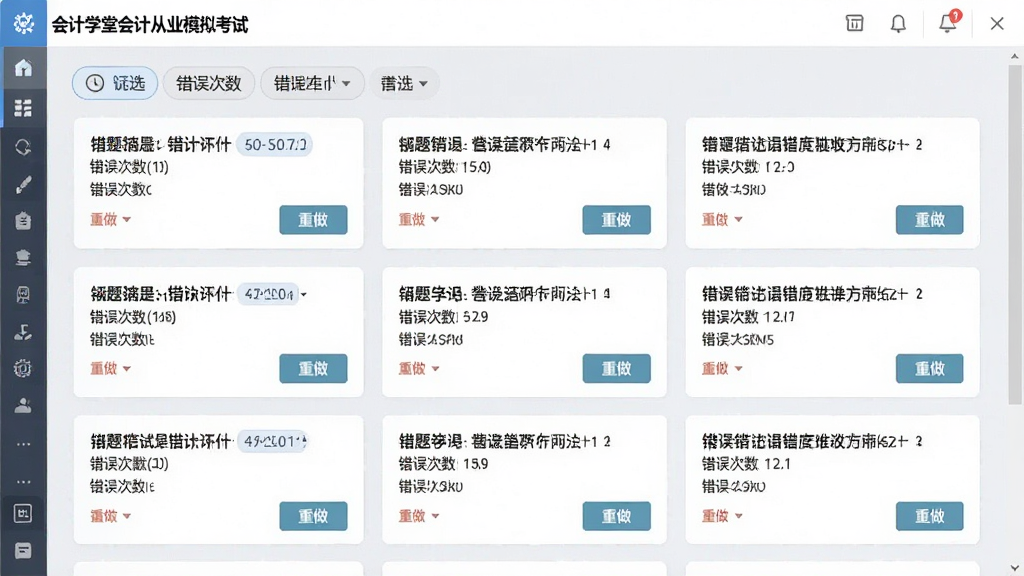Expand red 重做 dropdown on the 错误次数 15.9 card
Screen dimensions: 1024x576
point(419,516)
